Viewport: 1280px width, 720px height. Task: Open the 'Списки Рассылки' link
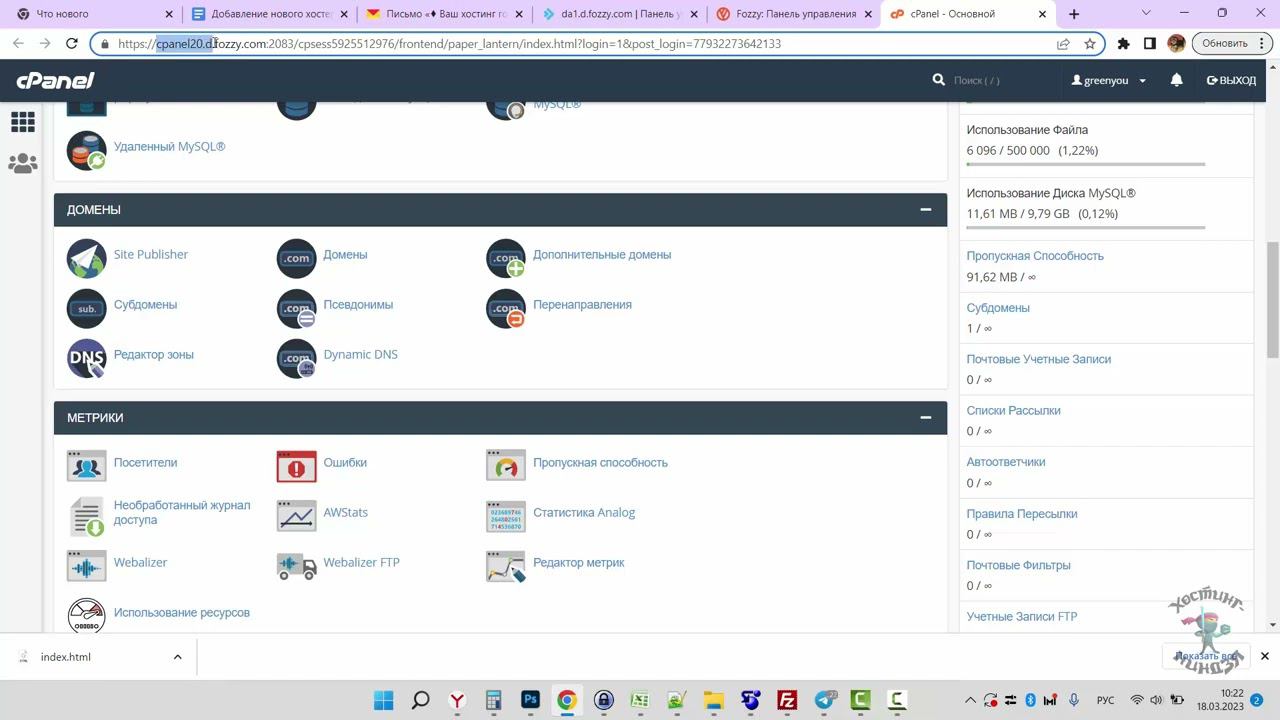coord(1013,411)
